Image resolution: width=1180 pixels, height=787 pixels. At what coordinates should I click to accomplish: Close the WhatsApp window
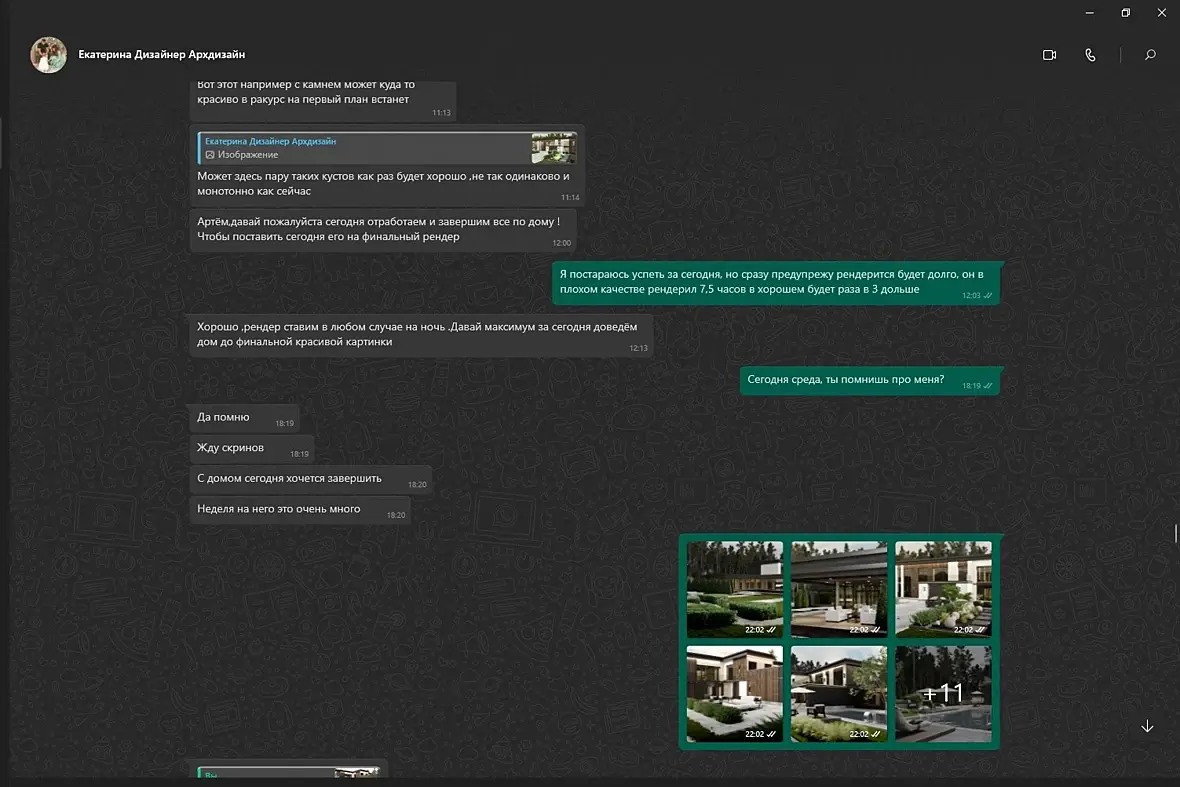coord(1162,13)
